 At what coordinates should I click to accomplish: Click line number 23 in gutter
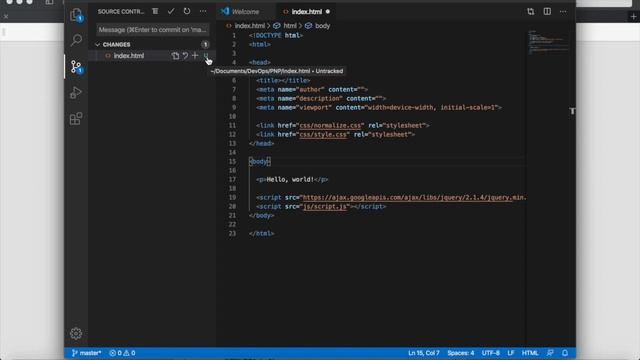tap(232, 233)
